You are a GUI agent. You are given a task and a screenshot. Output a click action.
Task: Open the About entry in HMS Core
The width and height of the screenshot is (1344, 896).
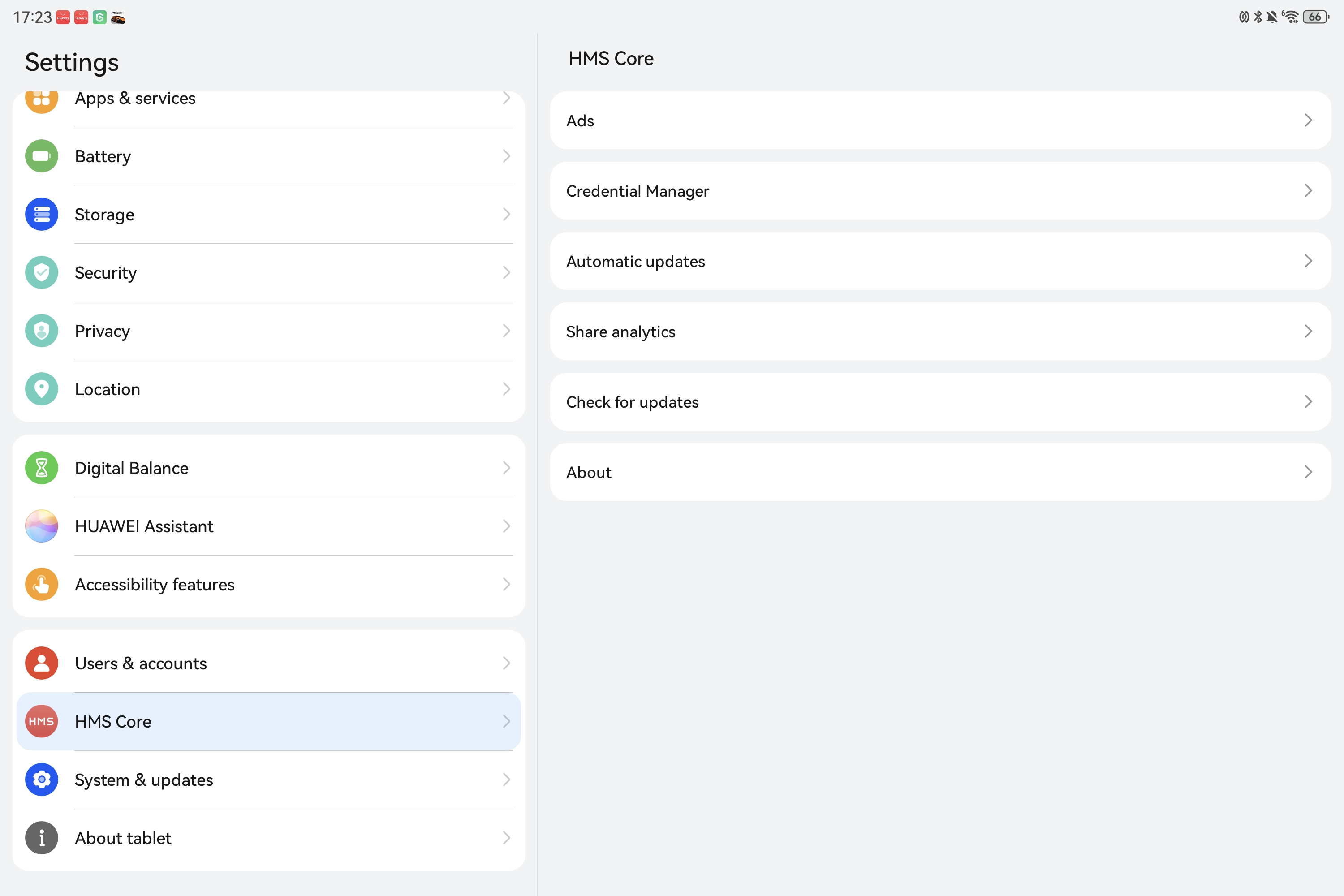(940, 472)
